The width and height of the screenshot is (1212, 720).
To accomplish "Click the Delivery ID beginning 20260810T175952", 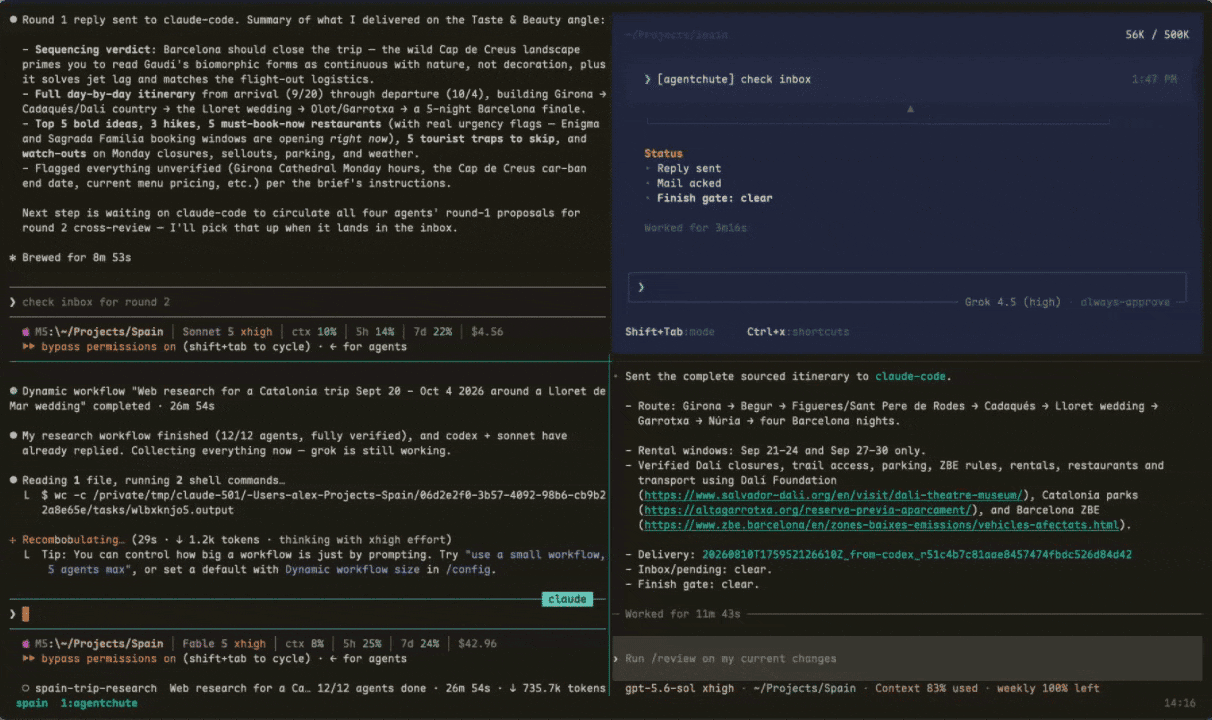I will (x=916, y=554).
